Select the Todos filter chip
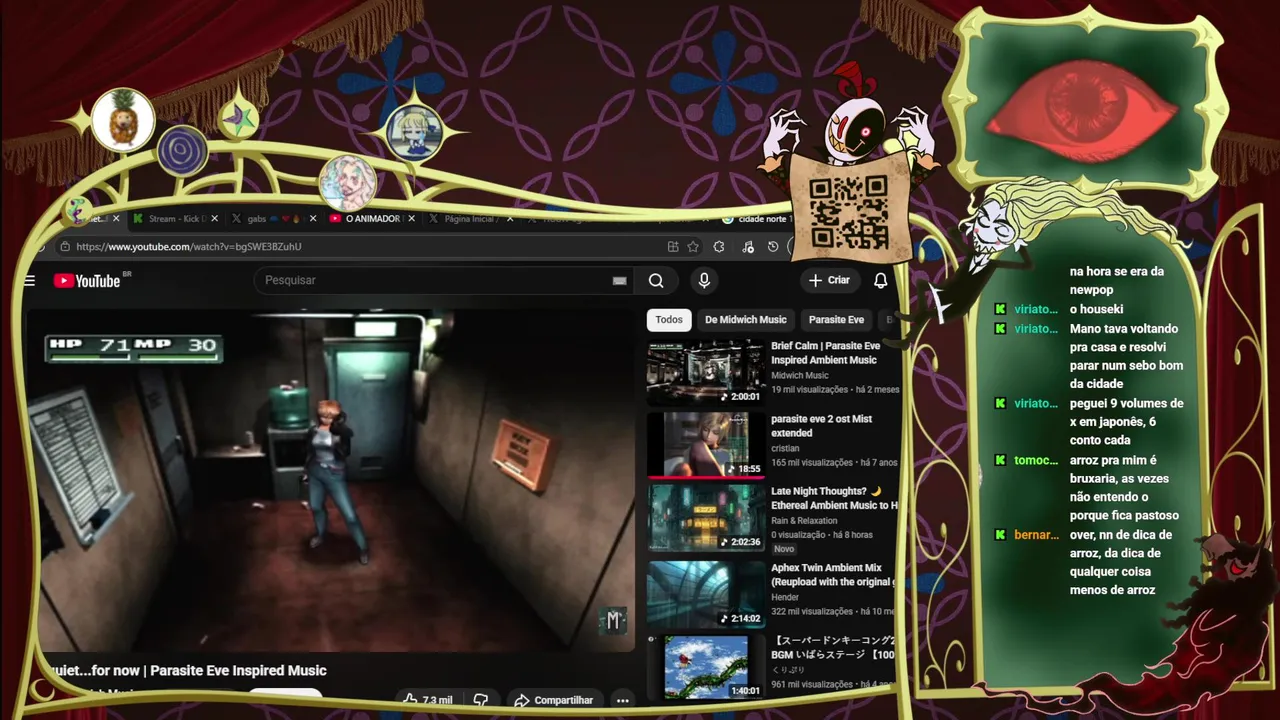 [669, 320]
